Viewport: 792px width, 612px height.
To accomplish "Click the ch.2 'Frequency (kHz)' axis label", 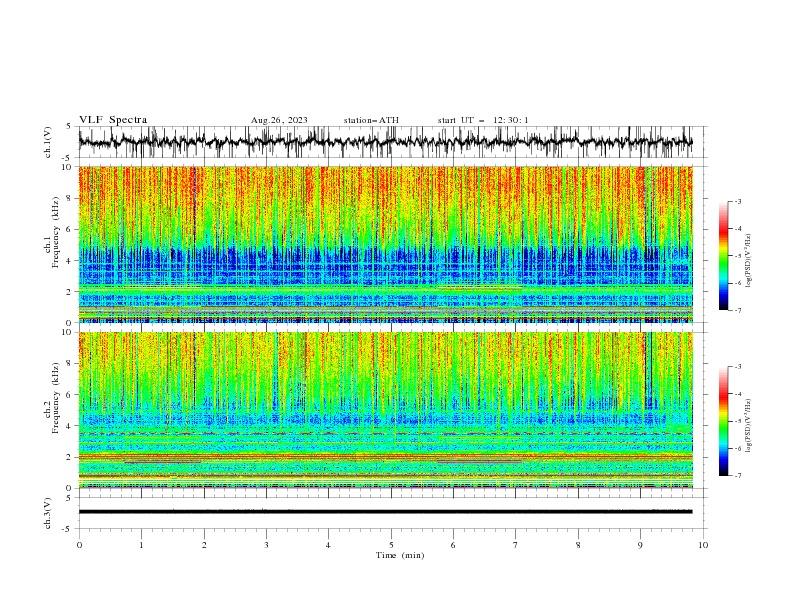I will (57, 398).
